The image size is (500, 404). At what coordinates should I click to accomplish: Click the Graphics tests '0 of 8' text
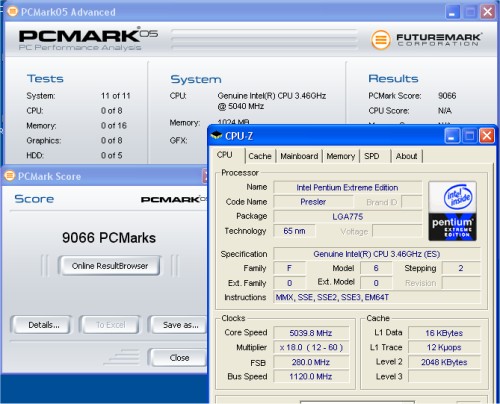click(112, 140)
